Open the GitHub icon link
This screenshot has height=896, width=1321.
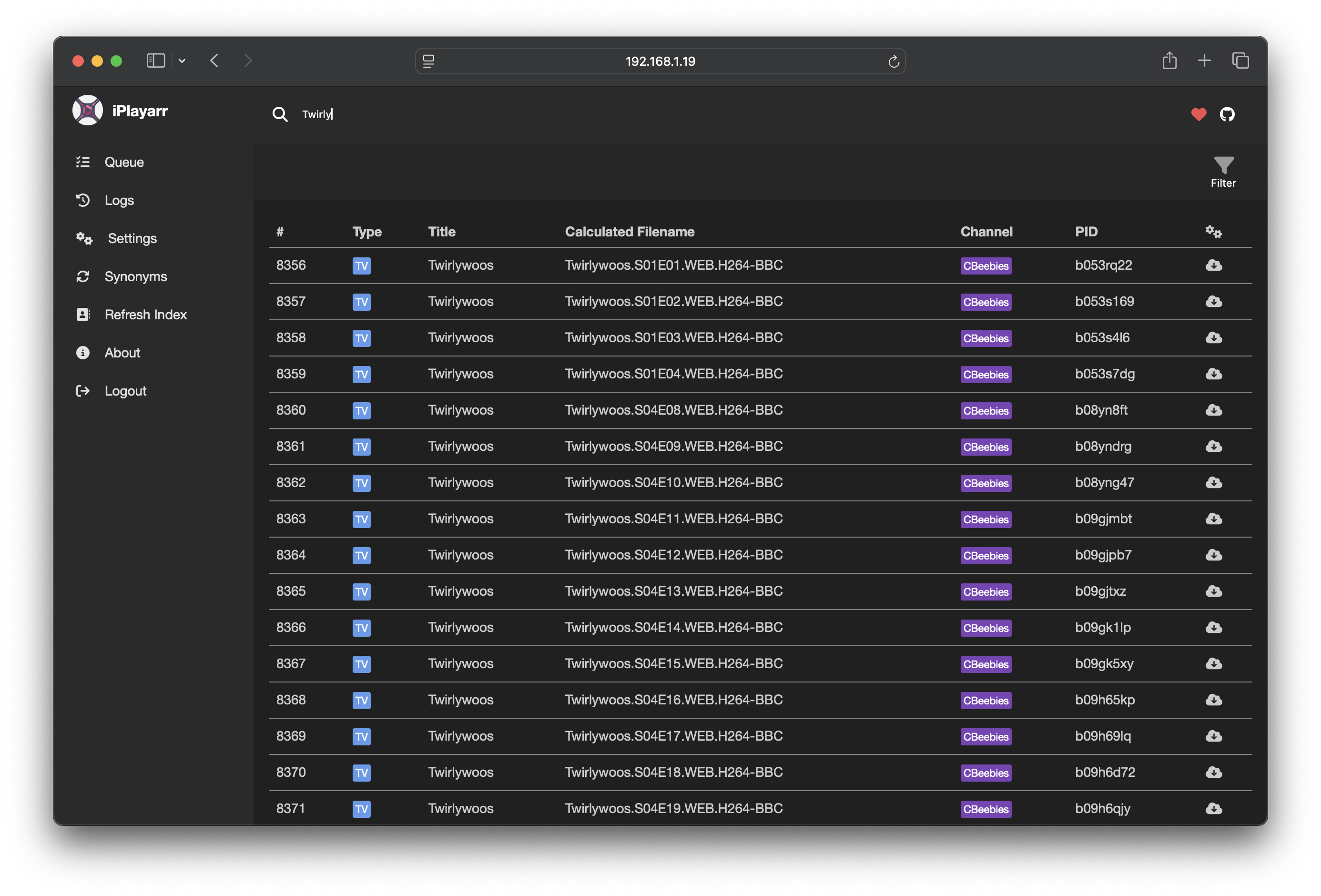[x=1227, y=114]
